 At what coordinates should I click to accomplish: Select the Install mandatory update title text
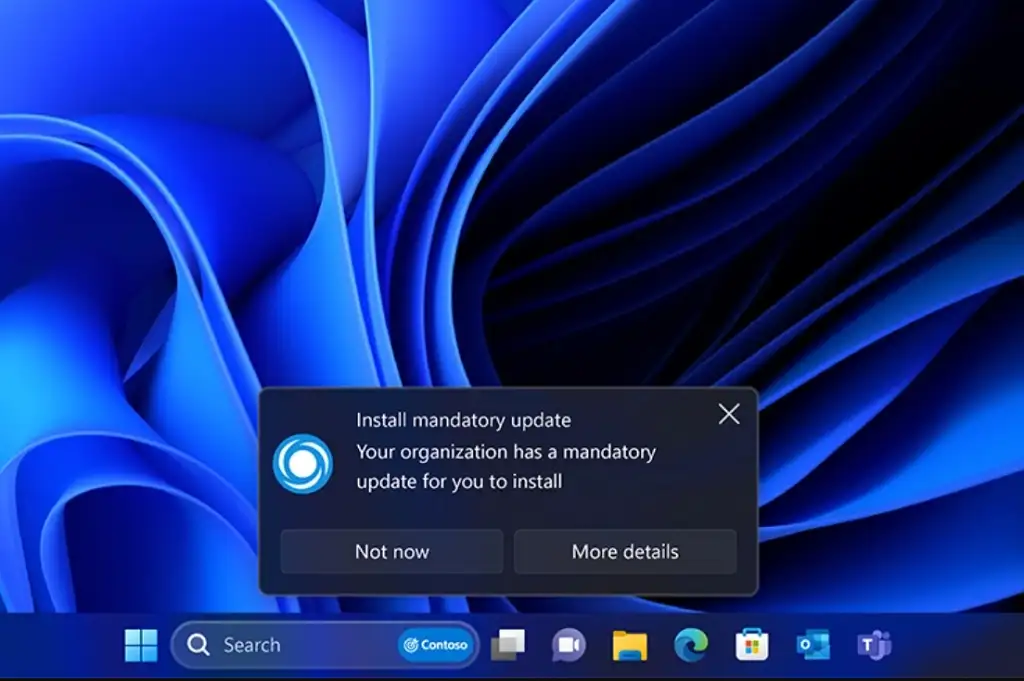pyautogui.click(x=463, y=420)
